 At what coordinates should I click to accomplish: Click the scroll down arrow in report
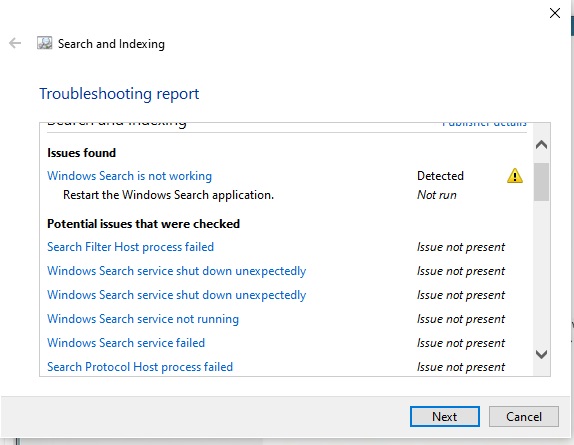pyautogui.click(x=541, y=354)
